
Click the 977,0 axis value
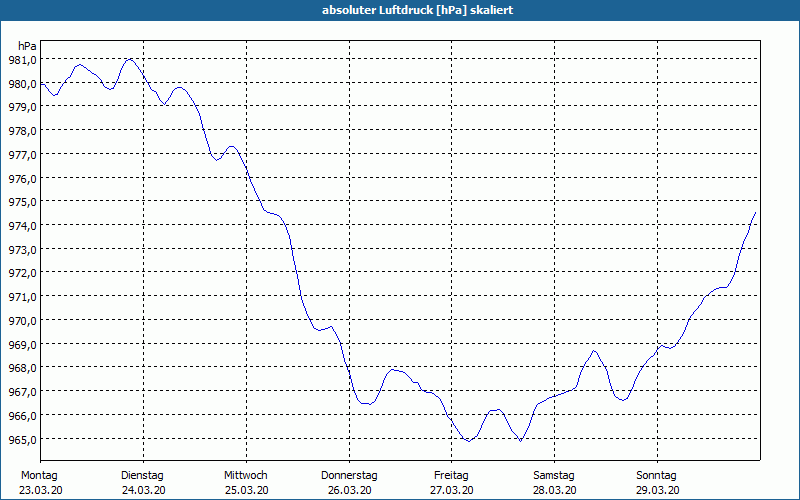pyautogui.click(x=22, y=155)
